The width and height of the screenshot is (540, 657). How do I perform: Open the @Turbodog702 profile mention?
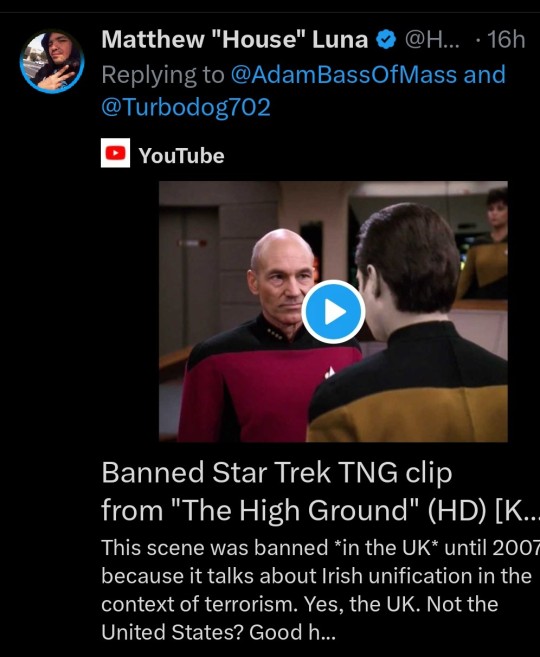click(x=186, y=107)
